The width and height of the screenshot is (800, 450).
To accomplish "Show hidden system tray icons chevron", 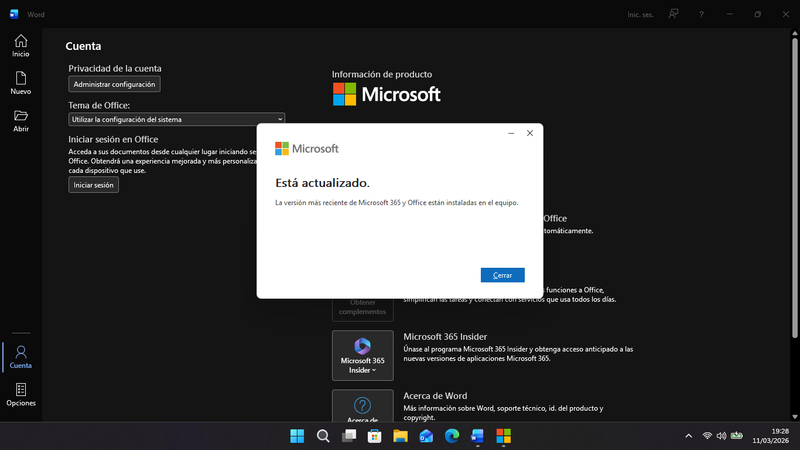I will [688, 436].
